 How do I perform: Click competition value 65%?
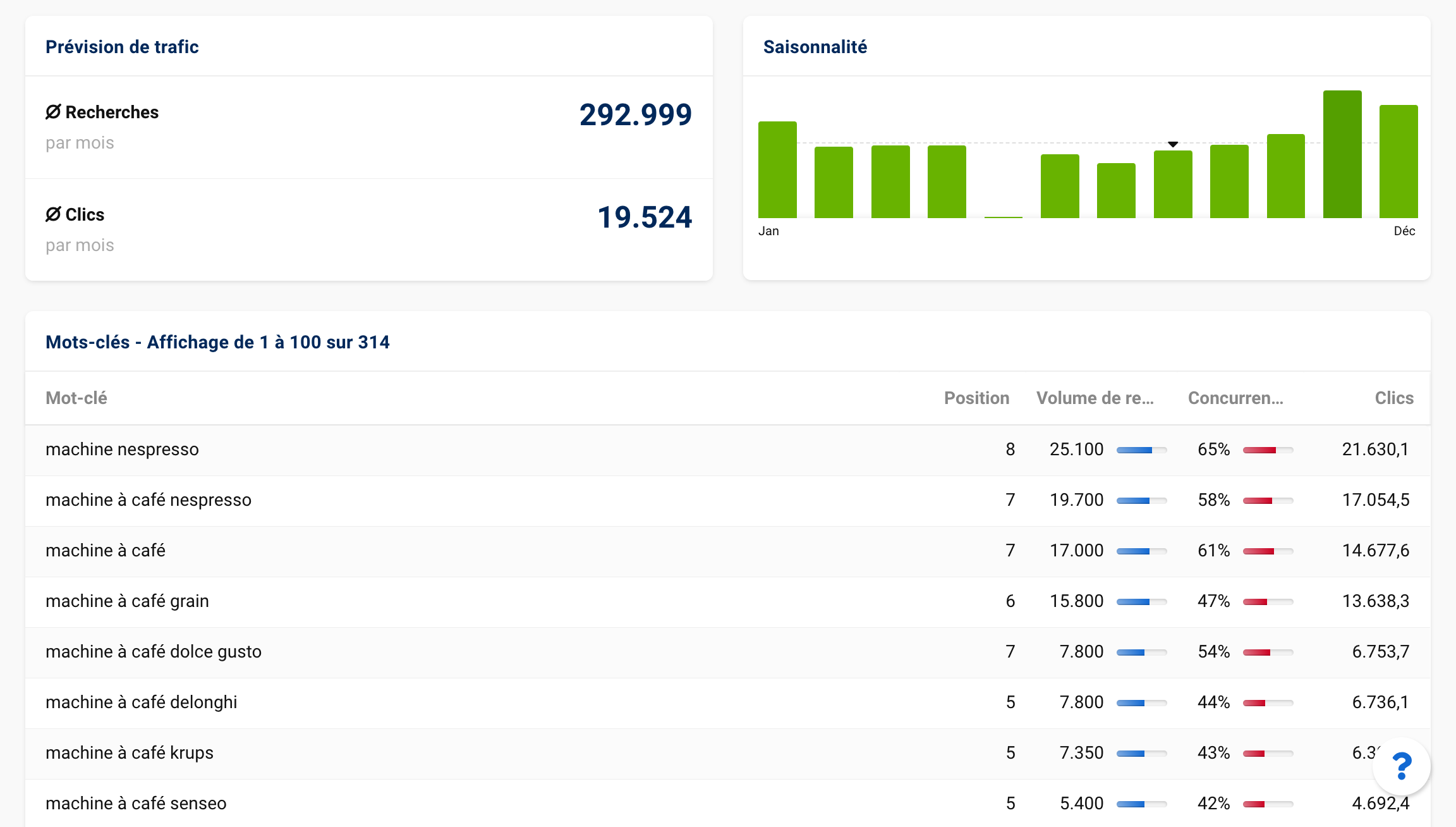click(1214, 449)
